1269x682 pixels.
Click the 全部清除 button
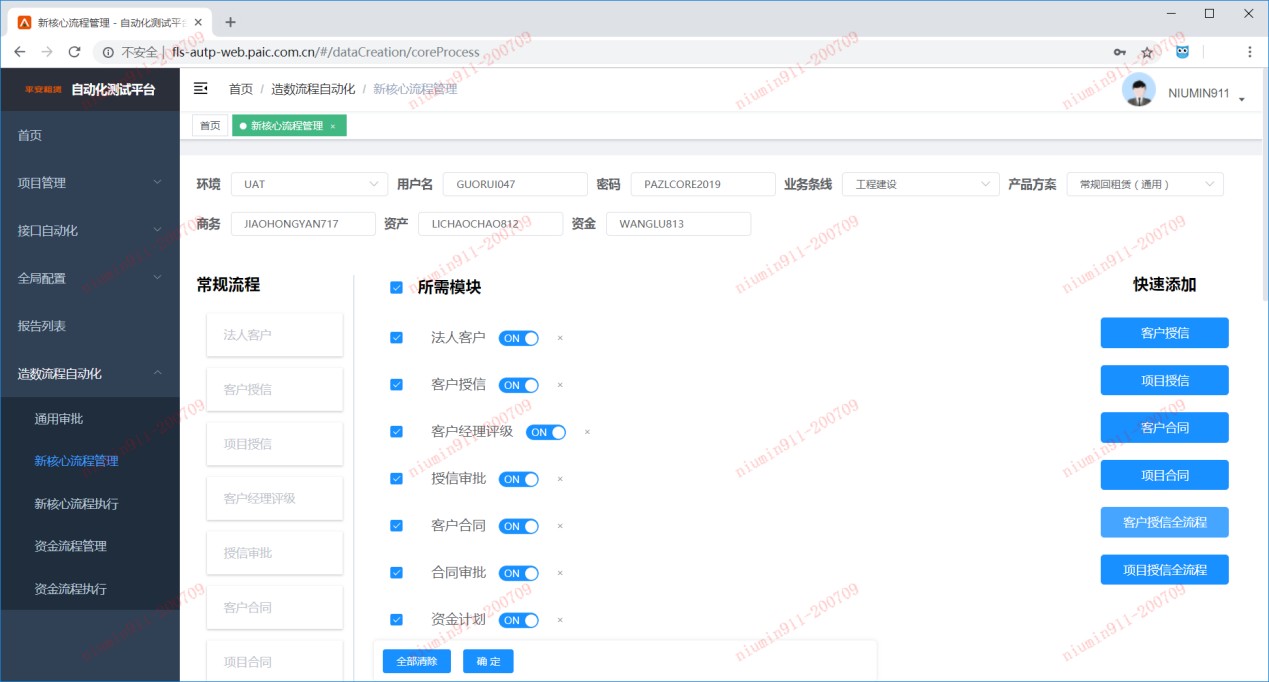(416, 661)
